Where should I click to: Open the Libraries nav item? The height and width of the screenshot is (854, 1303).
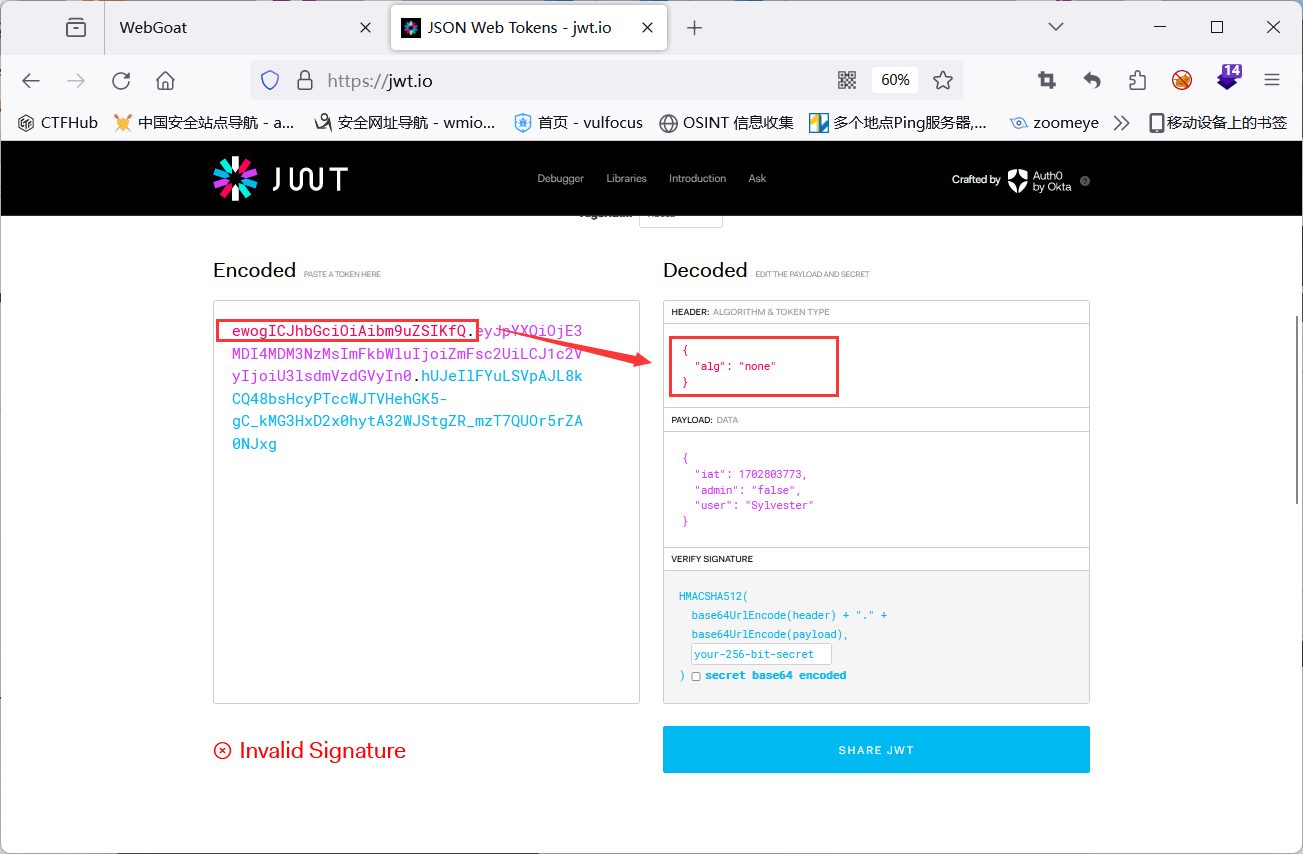[x=626, y=178]
